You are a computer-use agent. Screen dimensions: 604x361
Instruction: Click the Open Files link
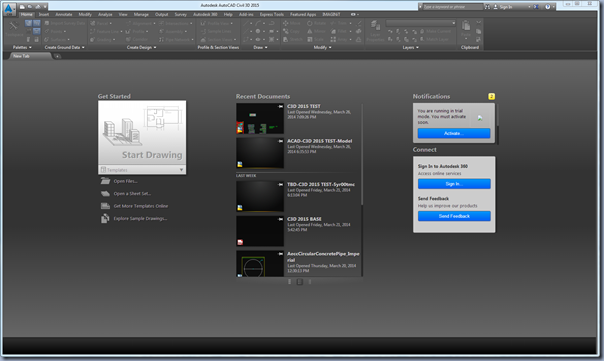[x=120, y=181]
